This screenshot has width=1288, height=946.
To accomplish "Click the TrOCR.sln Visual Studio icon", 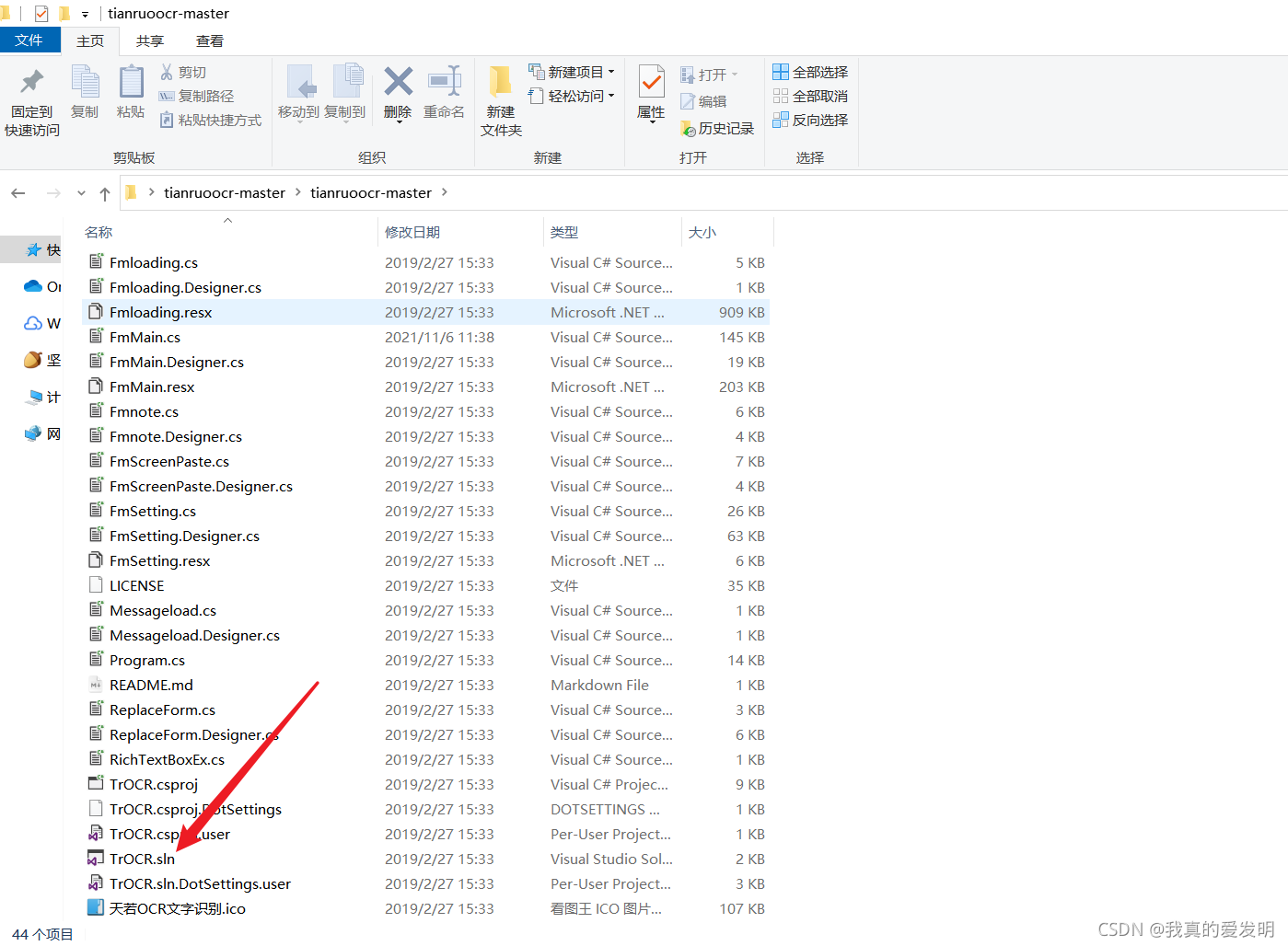I will [96, 858].
